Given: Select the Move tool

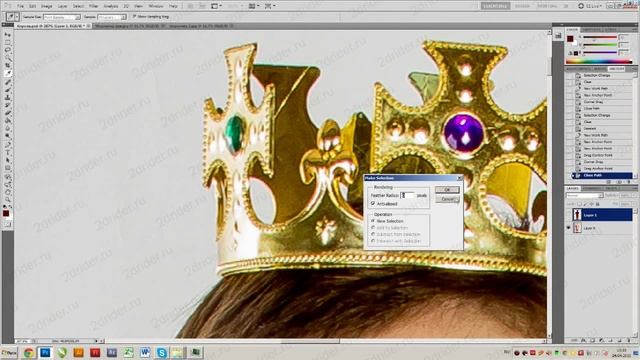Looking at the screenshot, I should coord(8,35).
